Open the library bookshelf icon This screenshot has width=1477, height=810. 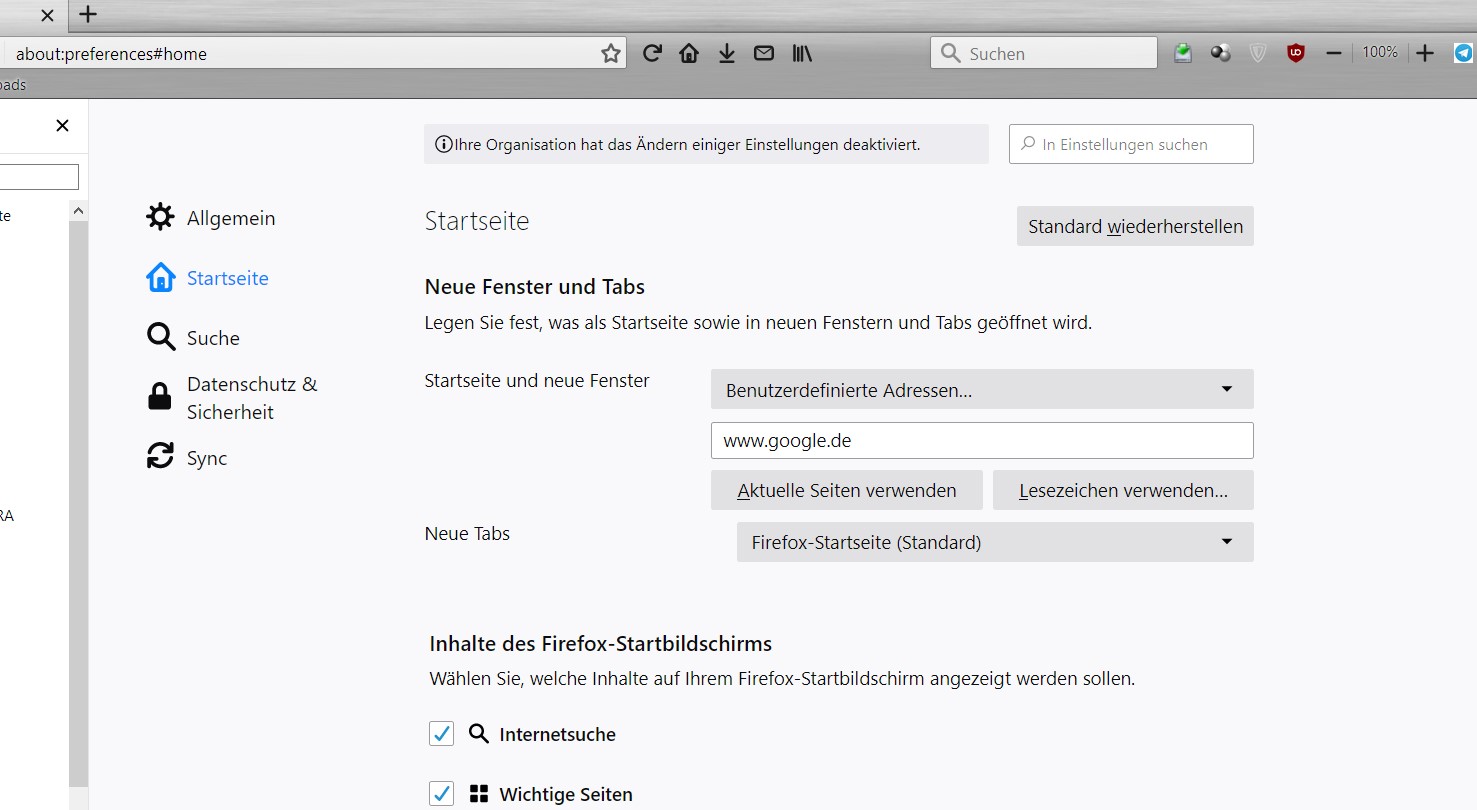coord(802,53)
